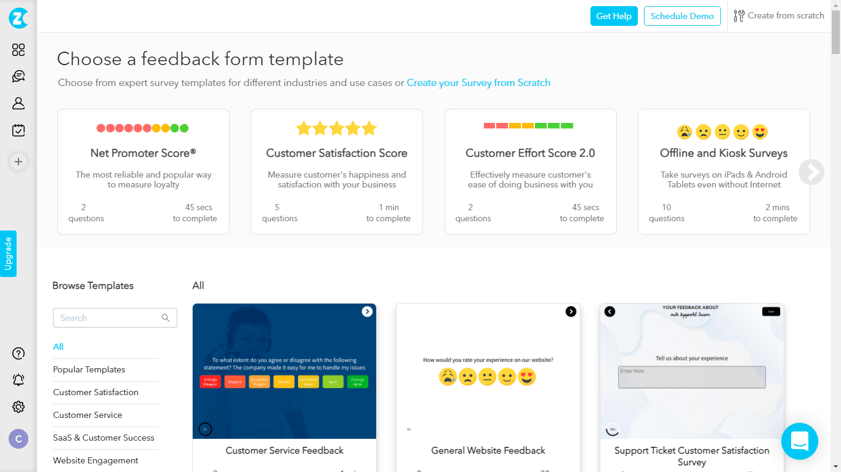Click the Upgrade side tab

click(8, 254)
